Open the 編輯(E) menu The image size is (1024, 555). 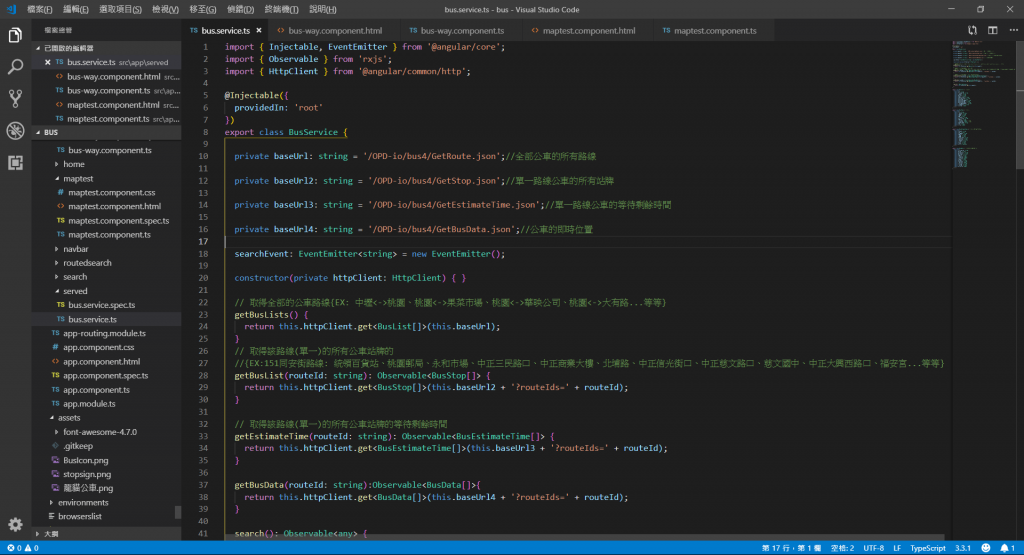(x=75, y=9)
